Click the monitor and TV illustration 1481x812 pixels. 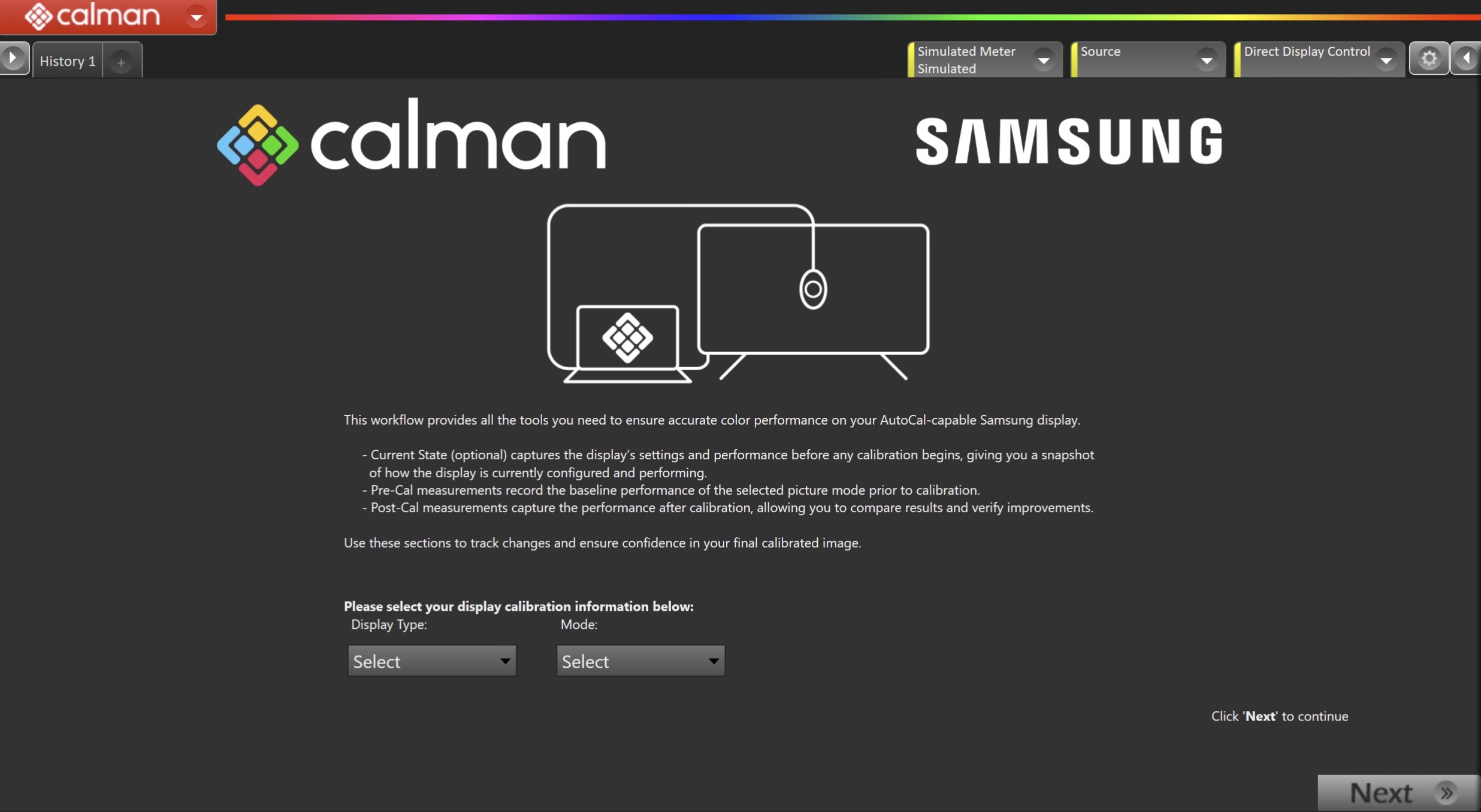pos(738,293)
